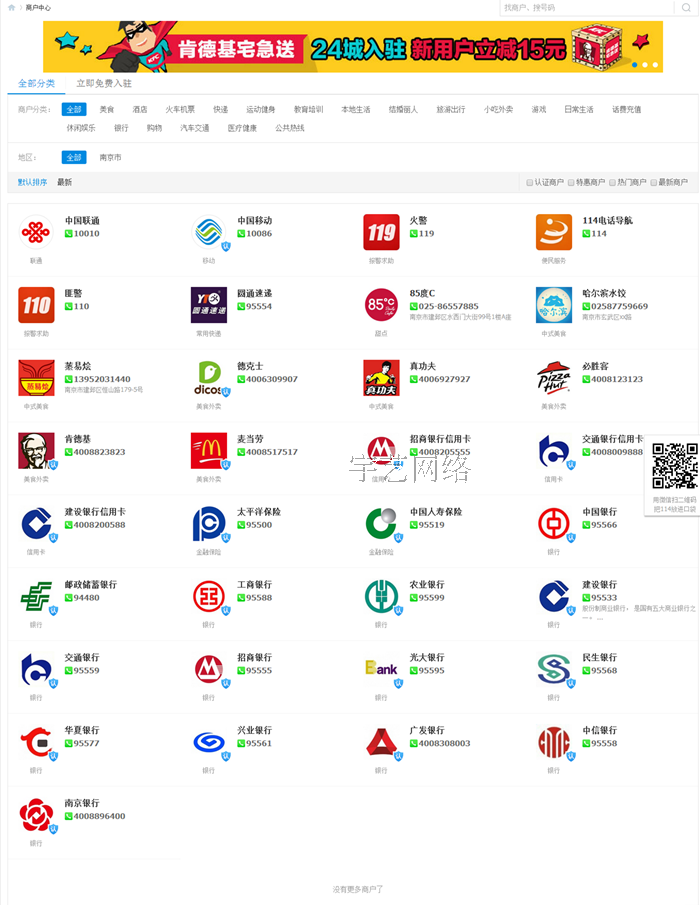Click the WeChat QR code image
Viewport: 700px width, 905px height.
pos(675,466)
